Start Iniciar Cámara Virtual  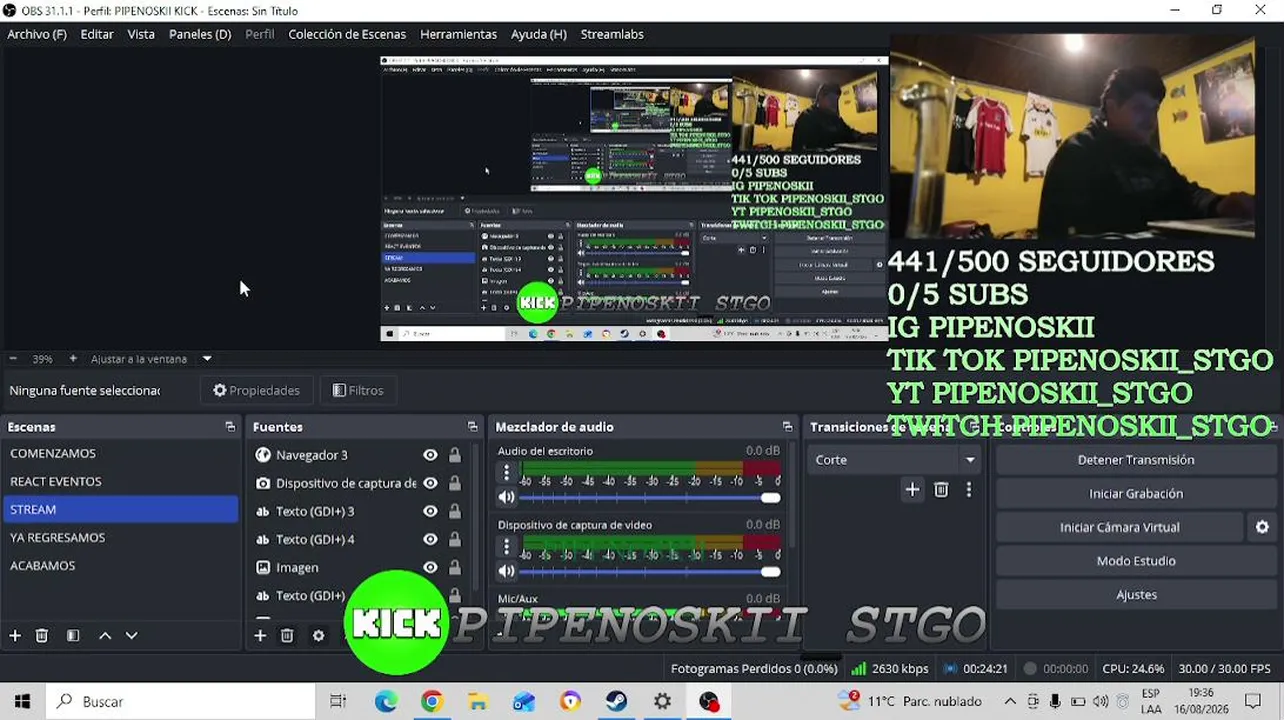pyautogui.click(x=1120, y=527)
